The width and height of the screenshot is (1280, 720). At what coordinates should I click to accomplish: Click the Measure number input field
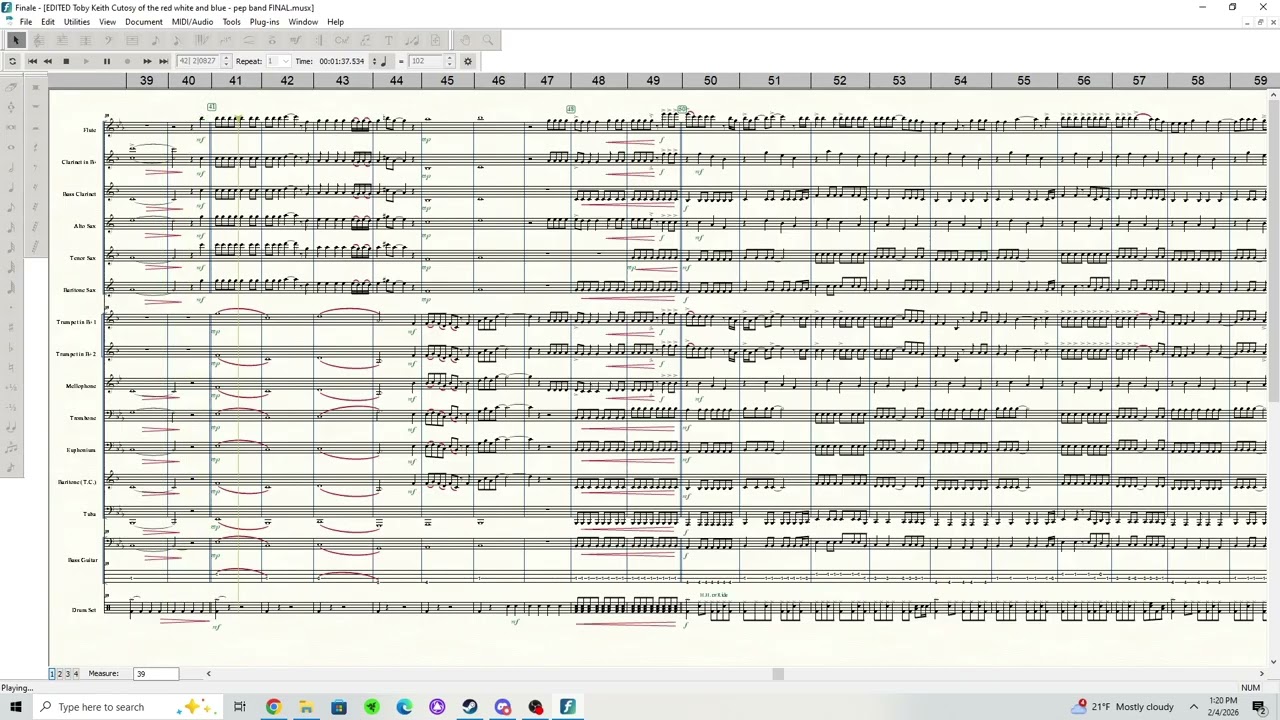[x=156, y=674]
